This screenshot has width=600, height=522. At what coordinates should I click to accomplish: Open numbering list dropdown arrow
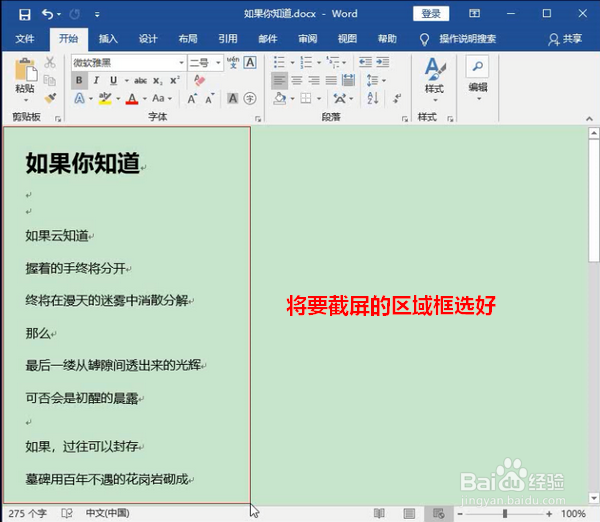tap(318, 62)
